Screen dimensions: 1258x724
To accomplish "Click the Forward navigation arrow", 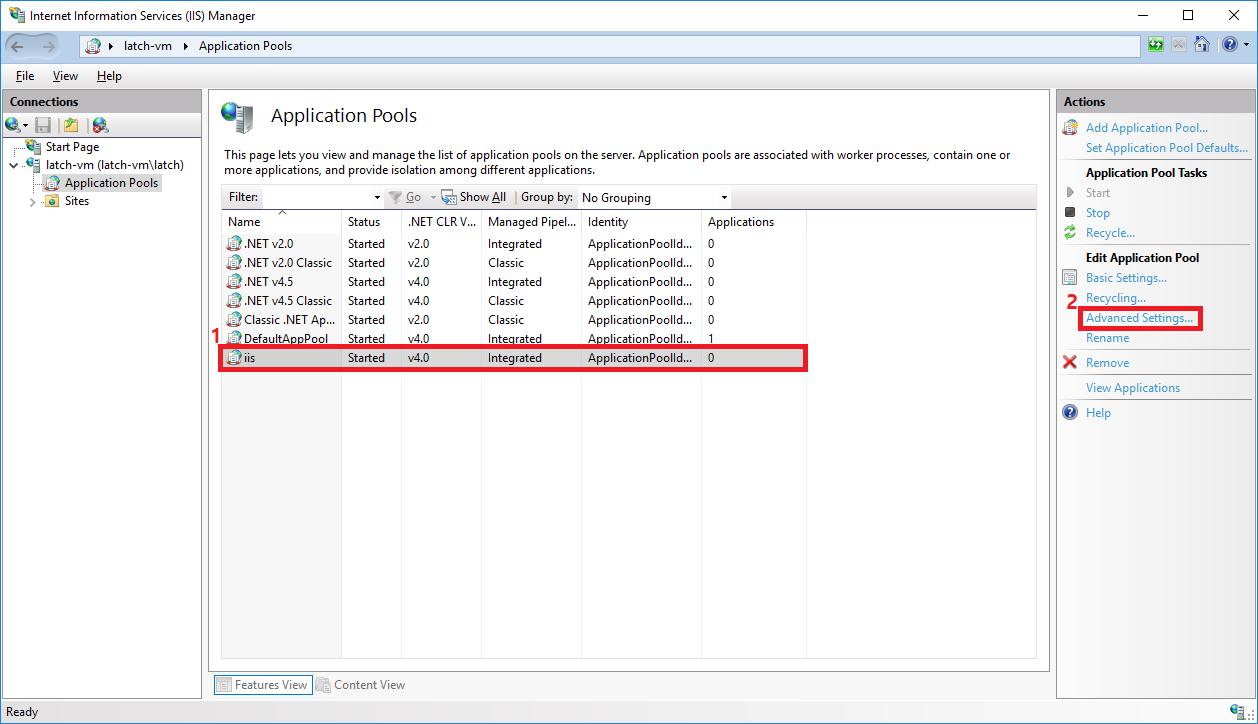I will [x=49, y=46].
